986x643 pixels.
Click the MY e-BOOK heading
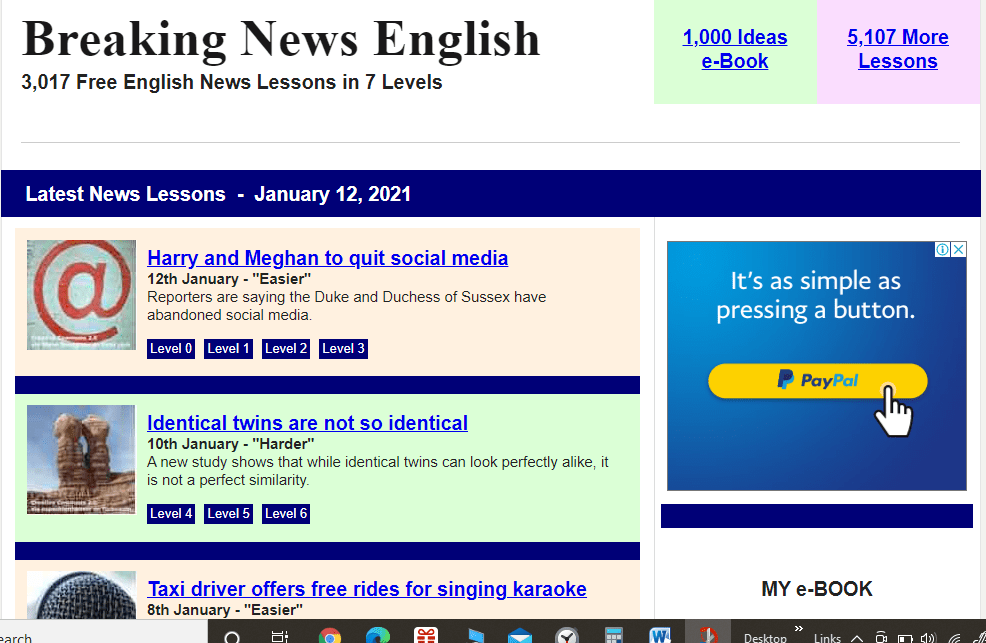coord(817,589)
